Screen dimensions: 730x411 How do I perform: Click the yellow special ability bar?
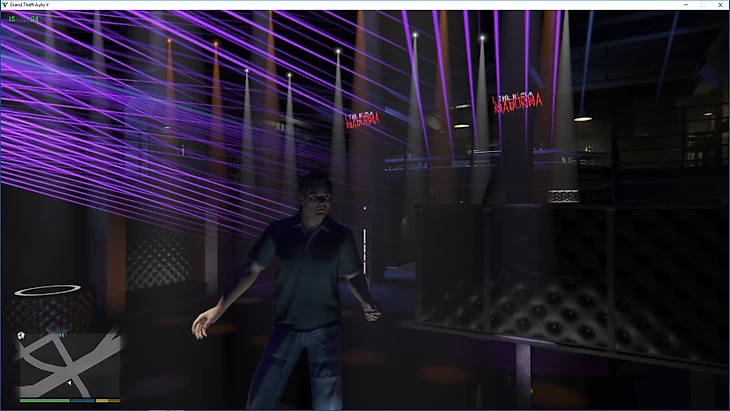pos(108,400)
